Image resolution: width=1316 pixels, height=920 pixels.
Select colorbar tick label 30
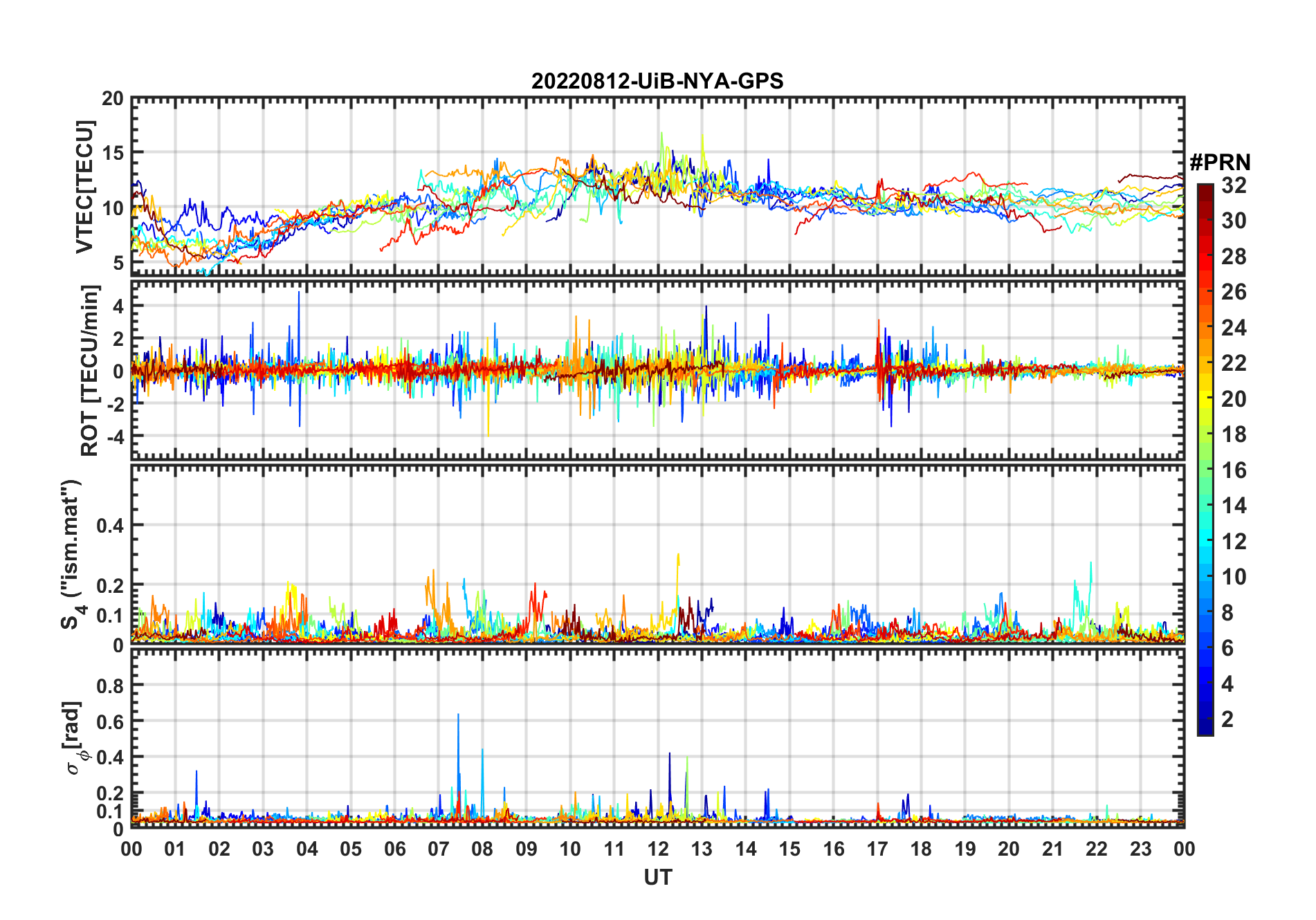[x=1234, y=221]
